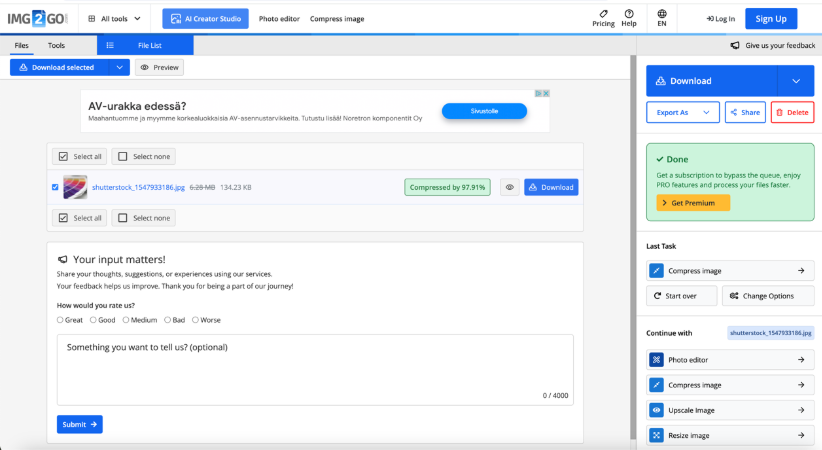Expand arrow next to Download selected
The height and width of the screenshot is (450, 822).
(119, 68)
